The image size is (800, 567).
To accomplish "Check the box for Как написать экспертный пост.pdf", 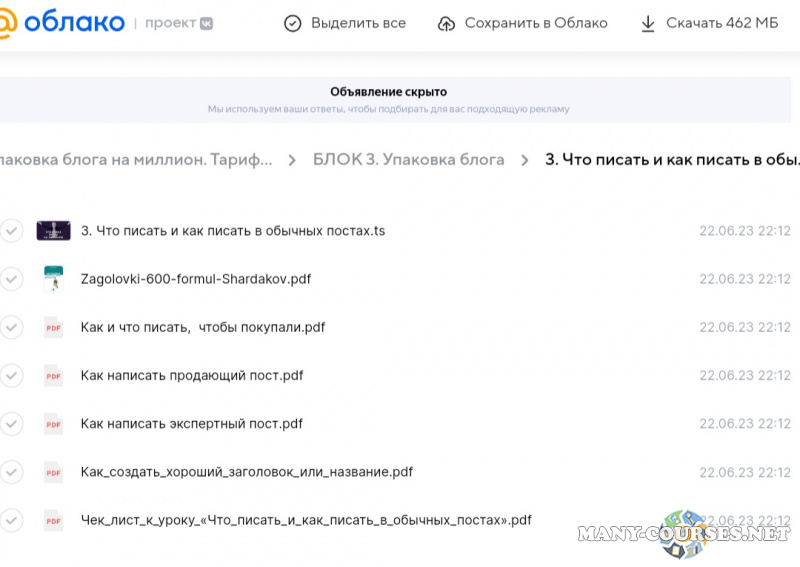I will tap(11, 423).
